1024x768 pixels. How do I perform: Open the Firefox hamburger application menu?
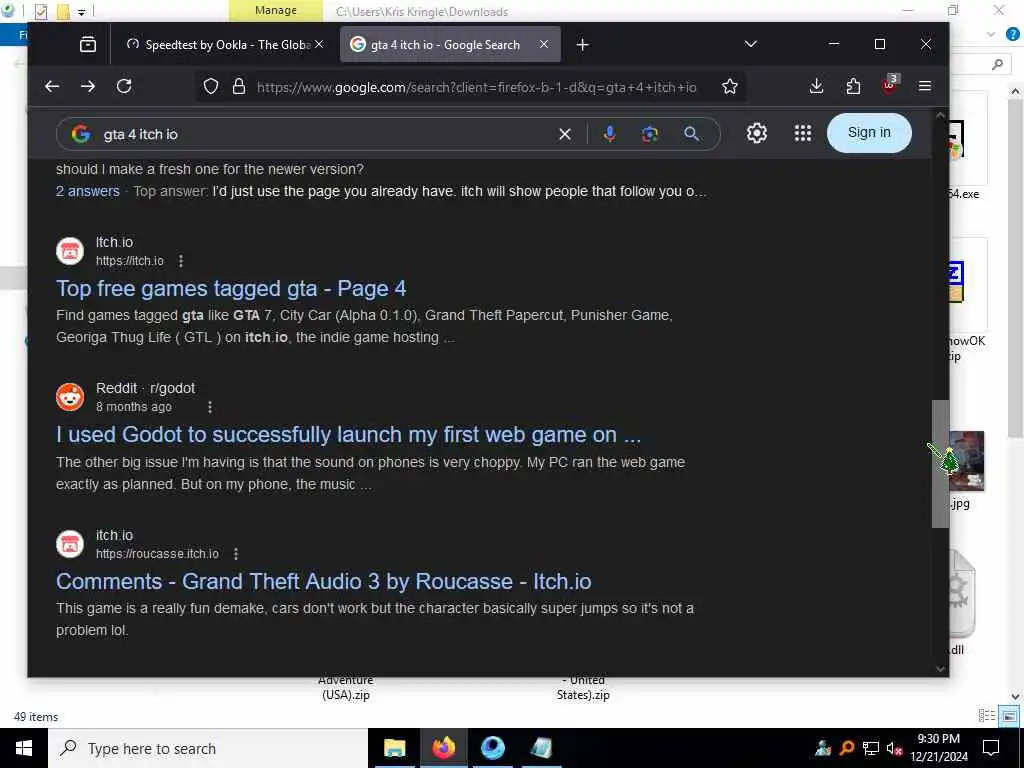pos(925,86)
